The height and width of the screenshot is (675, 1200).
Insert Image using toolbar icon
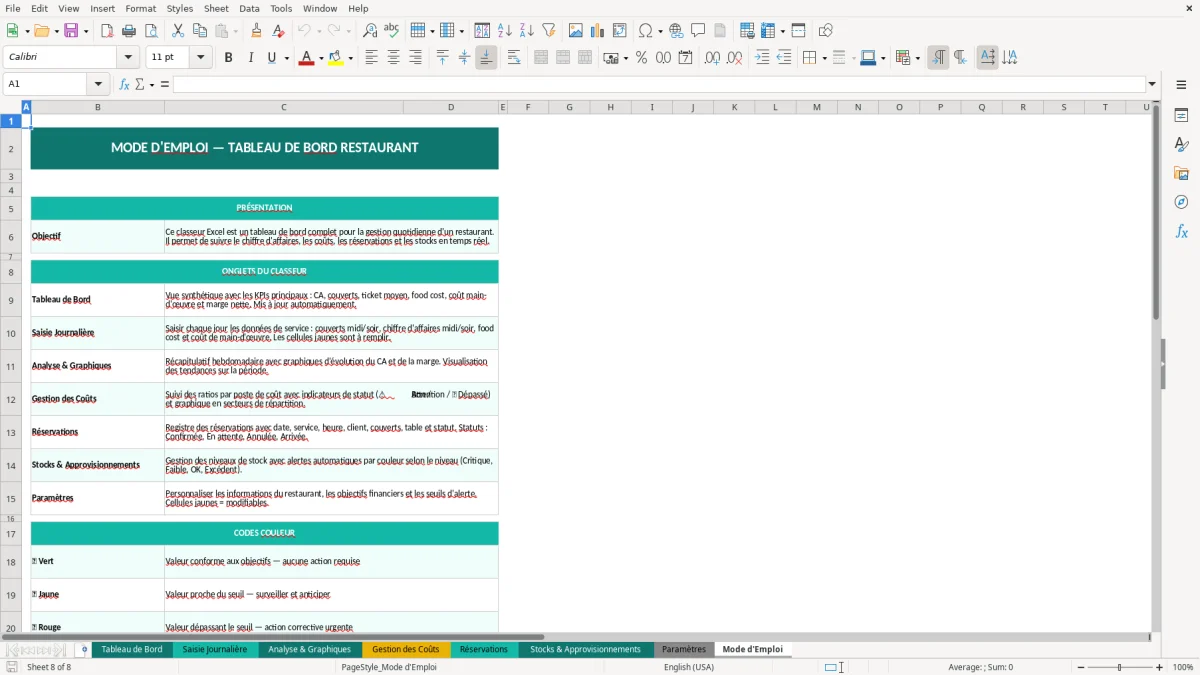coord(576,31)
